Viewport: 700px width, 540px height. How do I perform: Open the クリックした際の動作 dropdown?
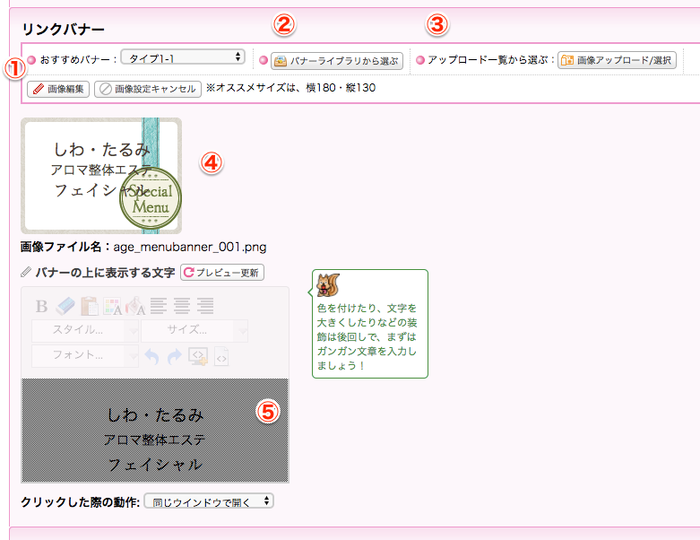(x=208, y=500)
